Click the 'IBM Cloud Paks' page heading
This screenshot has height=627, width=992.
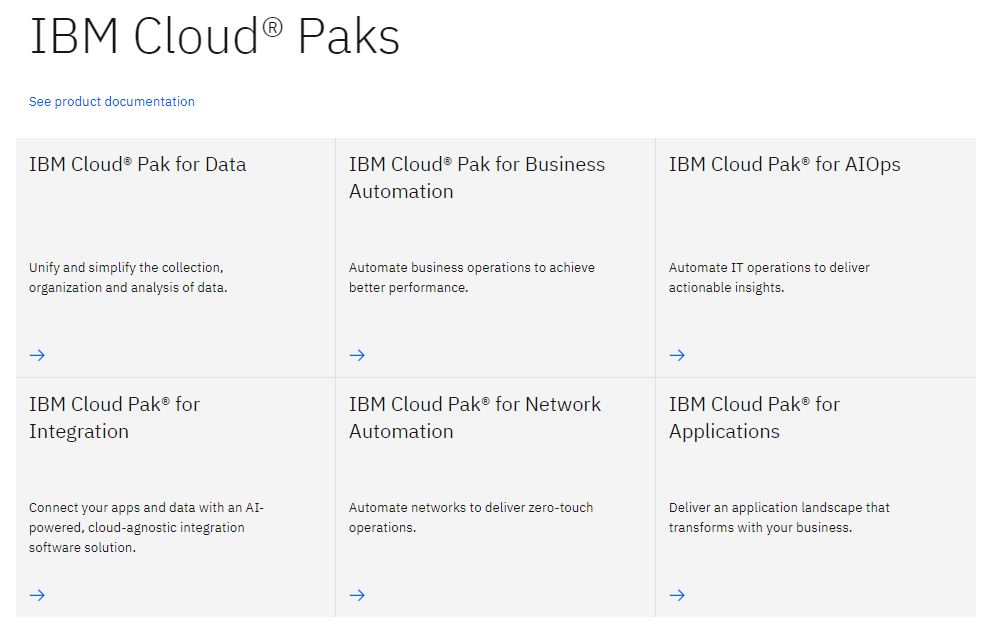(214, 37)
